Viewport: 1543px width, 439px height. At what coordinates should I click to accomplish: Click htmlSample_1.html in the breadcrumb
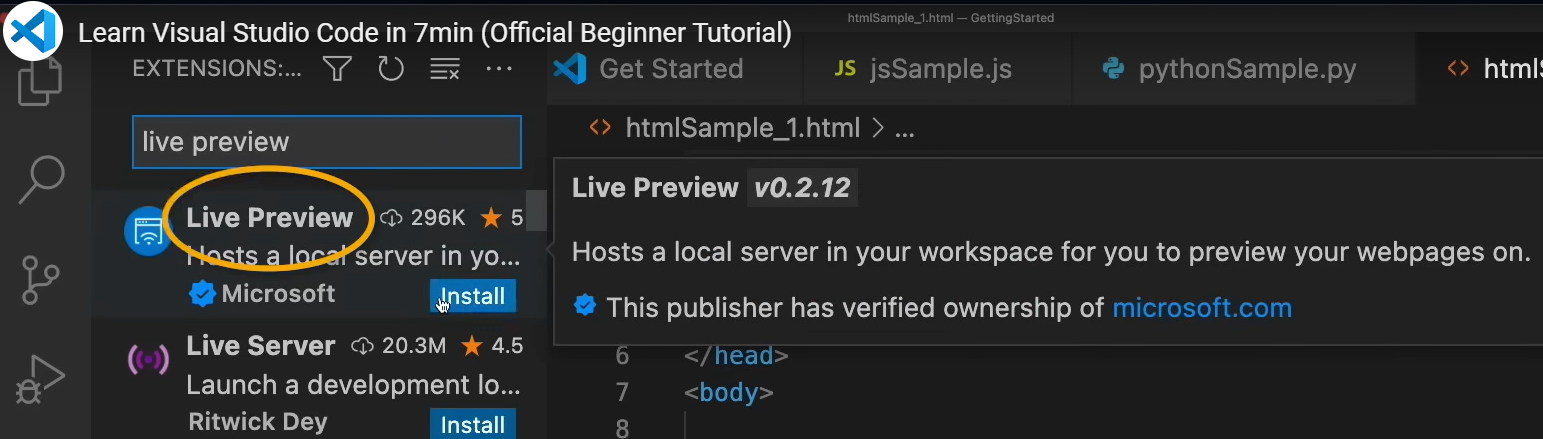click(742, 128)
